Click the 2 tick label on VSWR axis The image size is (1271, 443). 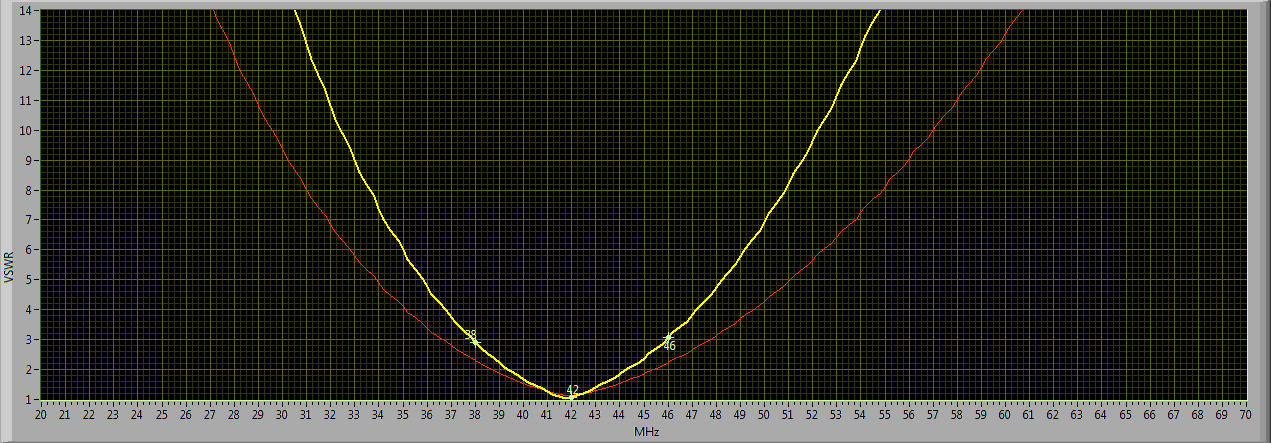[30, 370]
